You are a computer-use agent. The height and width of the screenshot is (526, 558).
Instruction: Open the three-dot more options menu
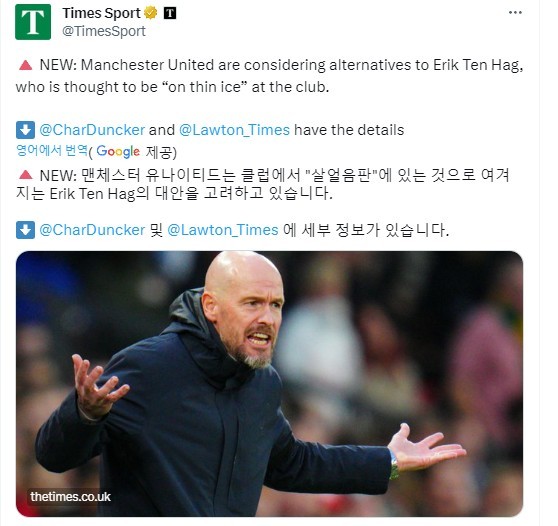click(515, 12)
